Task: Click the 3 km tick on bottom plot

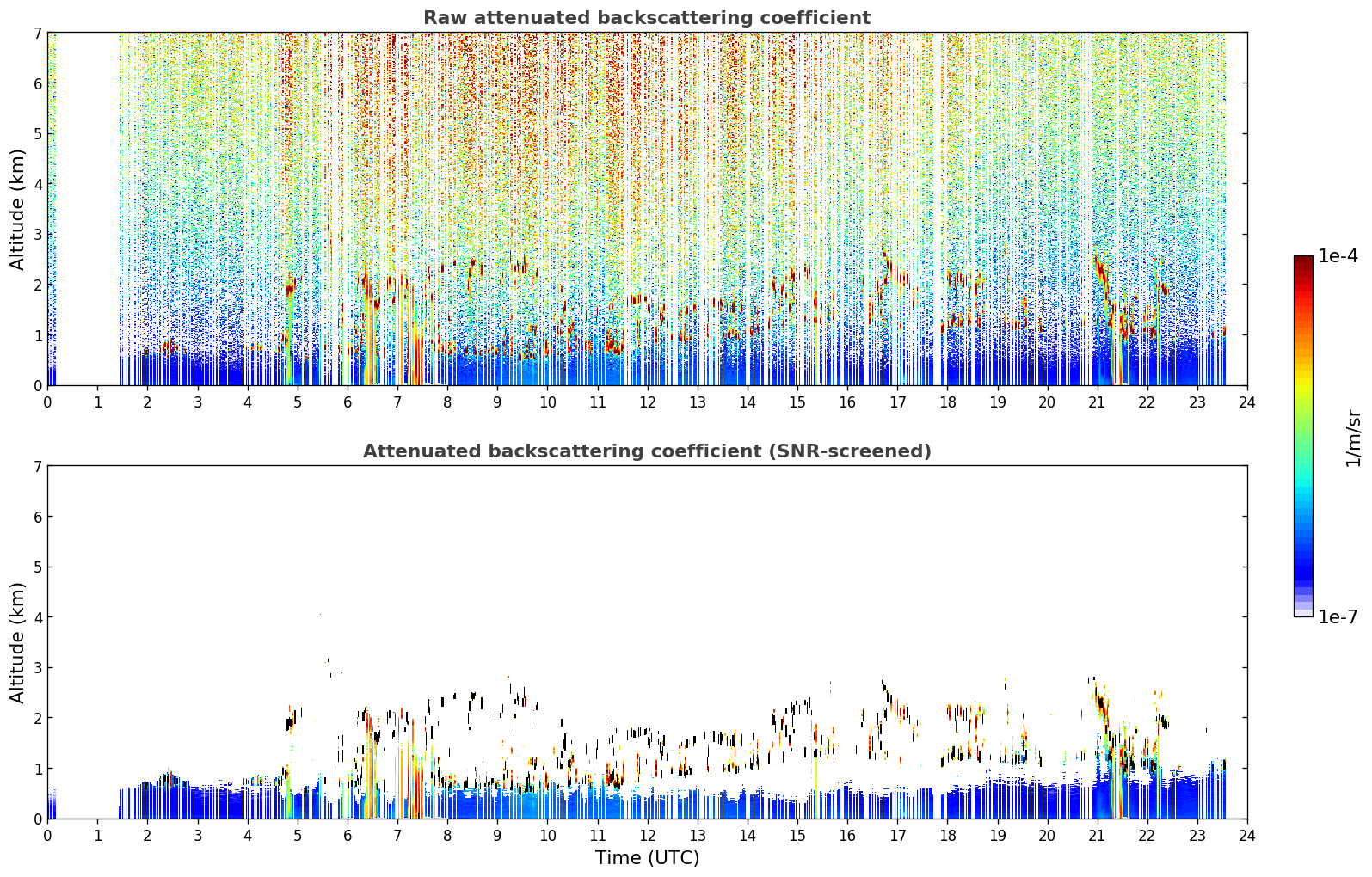Action: pos(38,668)
